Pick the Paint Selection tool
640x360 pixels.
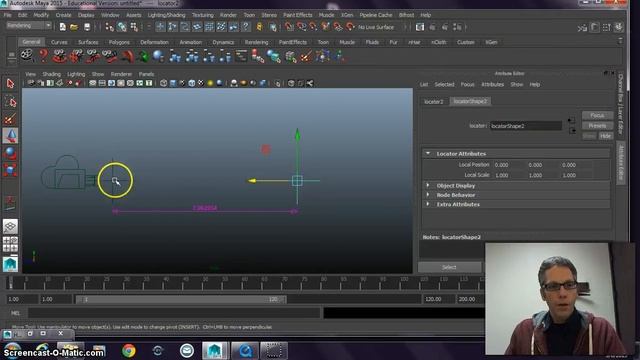click(10, 119)
